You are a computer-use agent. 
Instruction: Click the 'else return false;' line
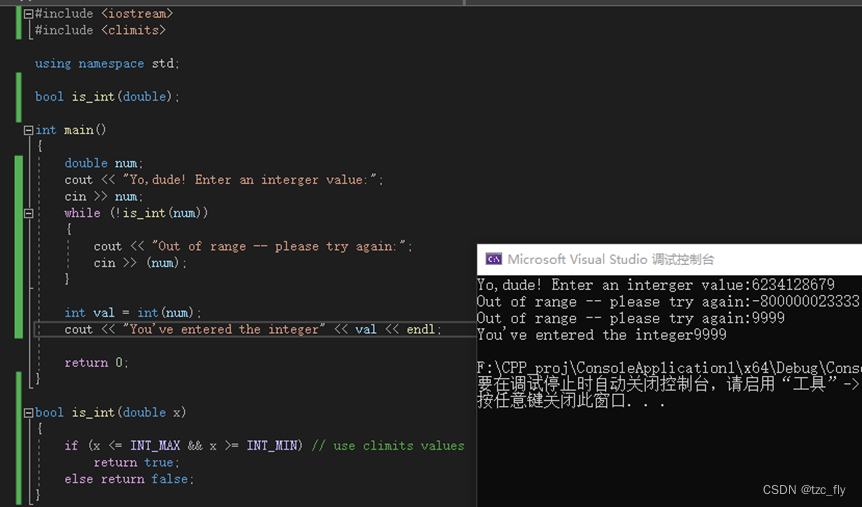[129, 479]
